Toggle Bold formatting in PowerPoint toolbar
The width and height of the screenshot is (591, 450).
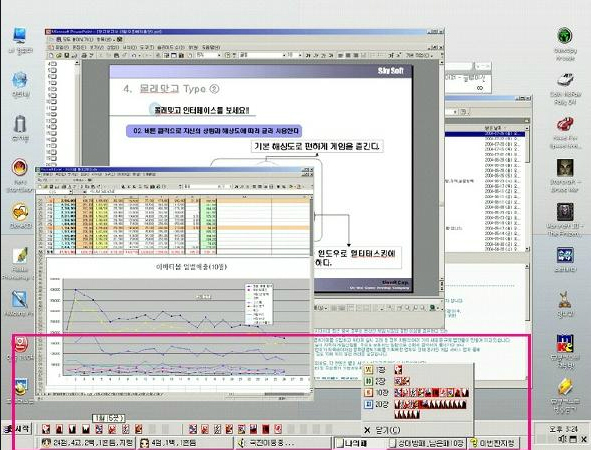point(308,55)
